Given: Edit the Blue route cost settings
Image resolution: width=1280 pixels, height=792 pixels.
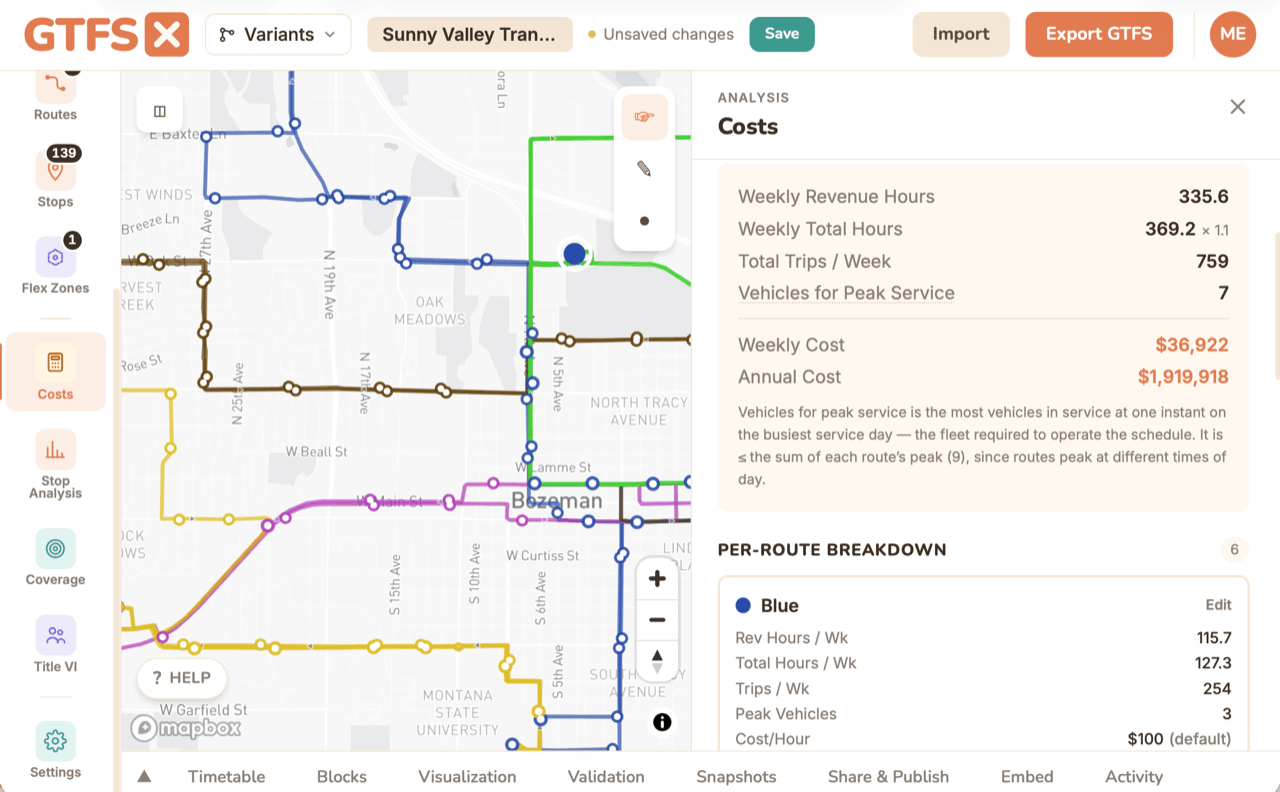Looking at the screenshot, I should click(1218, 605).
